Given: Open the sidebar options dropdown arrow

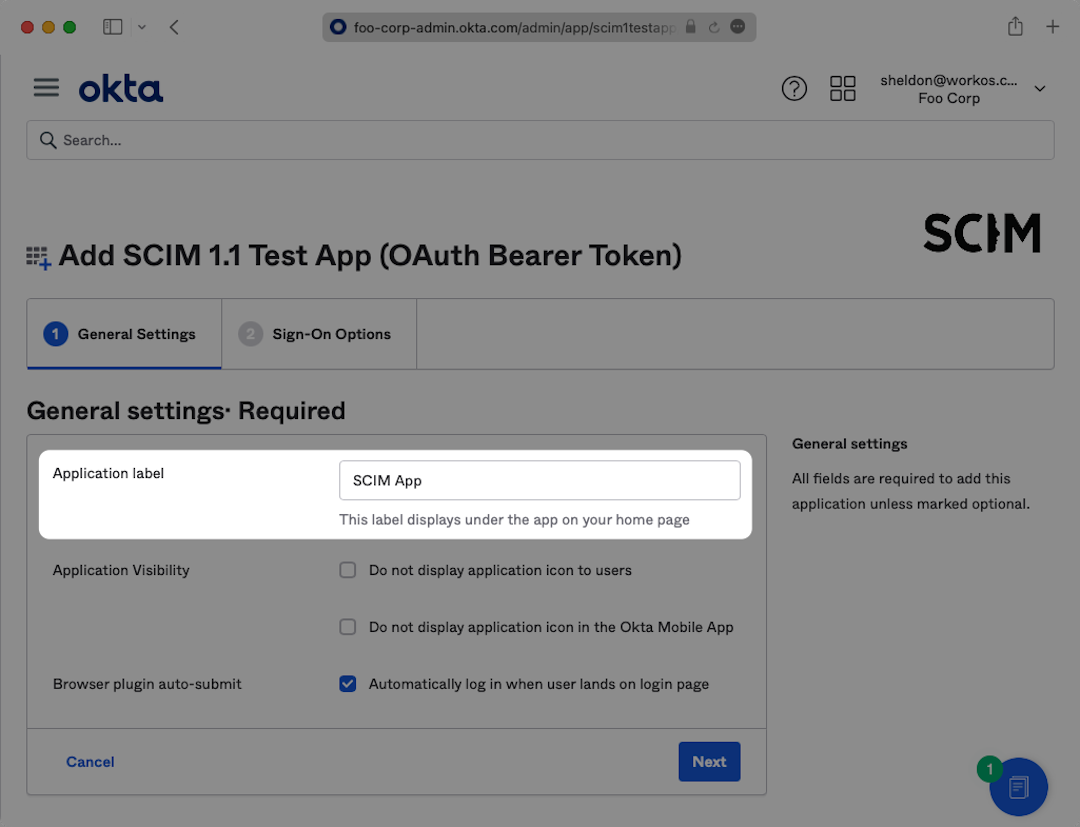Looking at the screenshot, I should [141, 27].
